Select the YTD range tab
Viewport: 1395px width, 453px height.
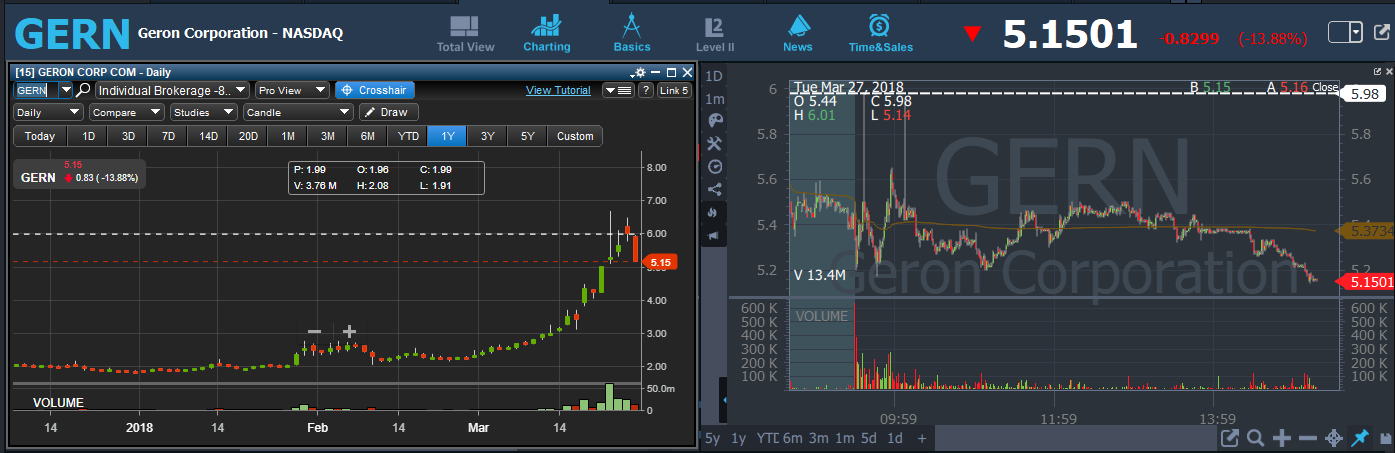click(408, 136)
